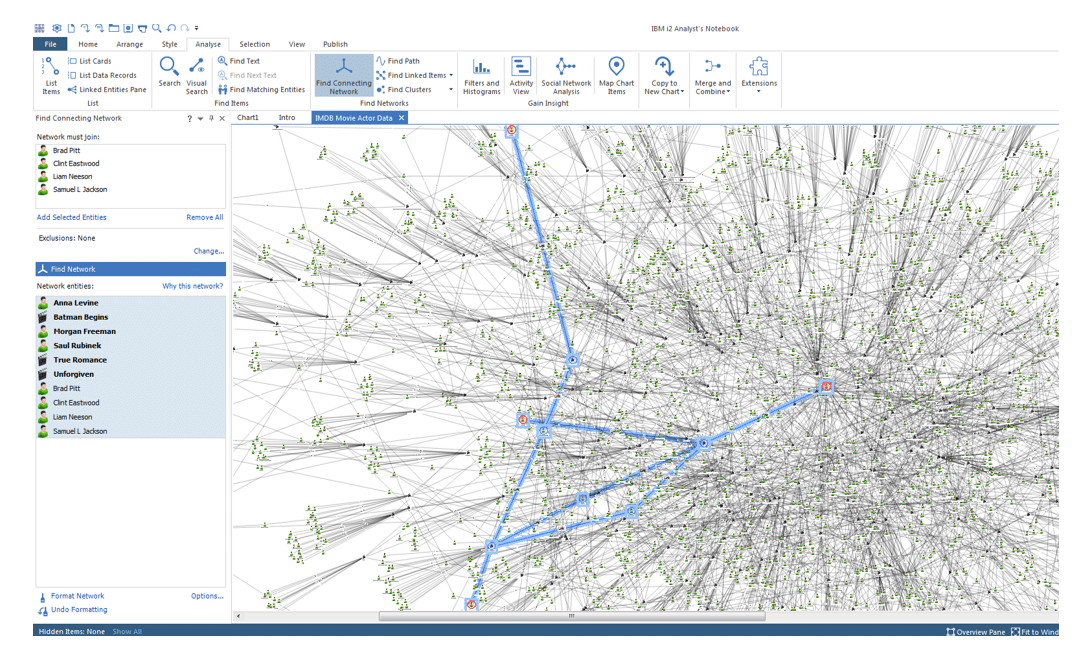The height and width of the screenshot is (655, 1087).
Task: Close the IMDB Movie Actor Data tab
Action: (x=401, y=118)
